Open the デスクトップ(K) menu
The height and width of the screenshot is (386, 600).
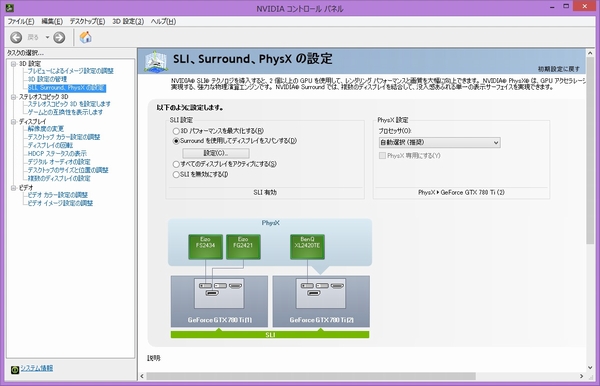click(x=87, y=21)
